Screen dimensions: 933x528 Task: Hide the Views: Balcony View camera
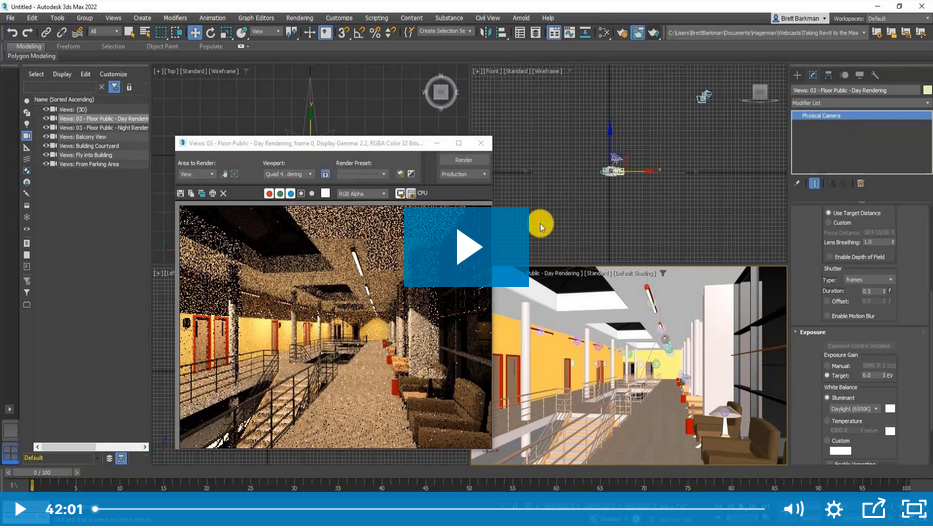click(46, 137)
